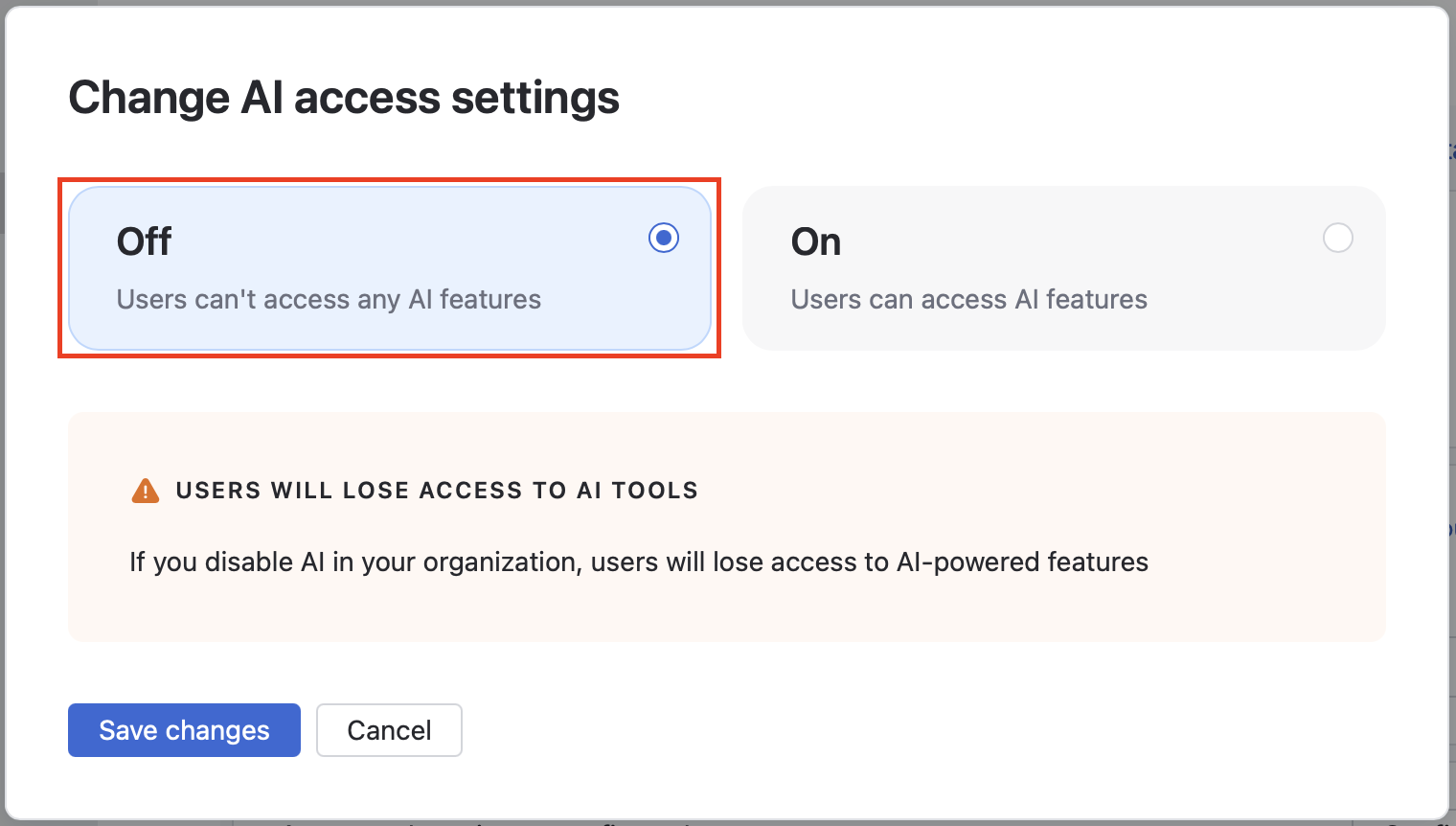This screenshot has width=1456, height=826.
Task: Click the "Change AI access settings" heading
Action: (x=344, y=98)
